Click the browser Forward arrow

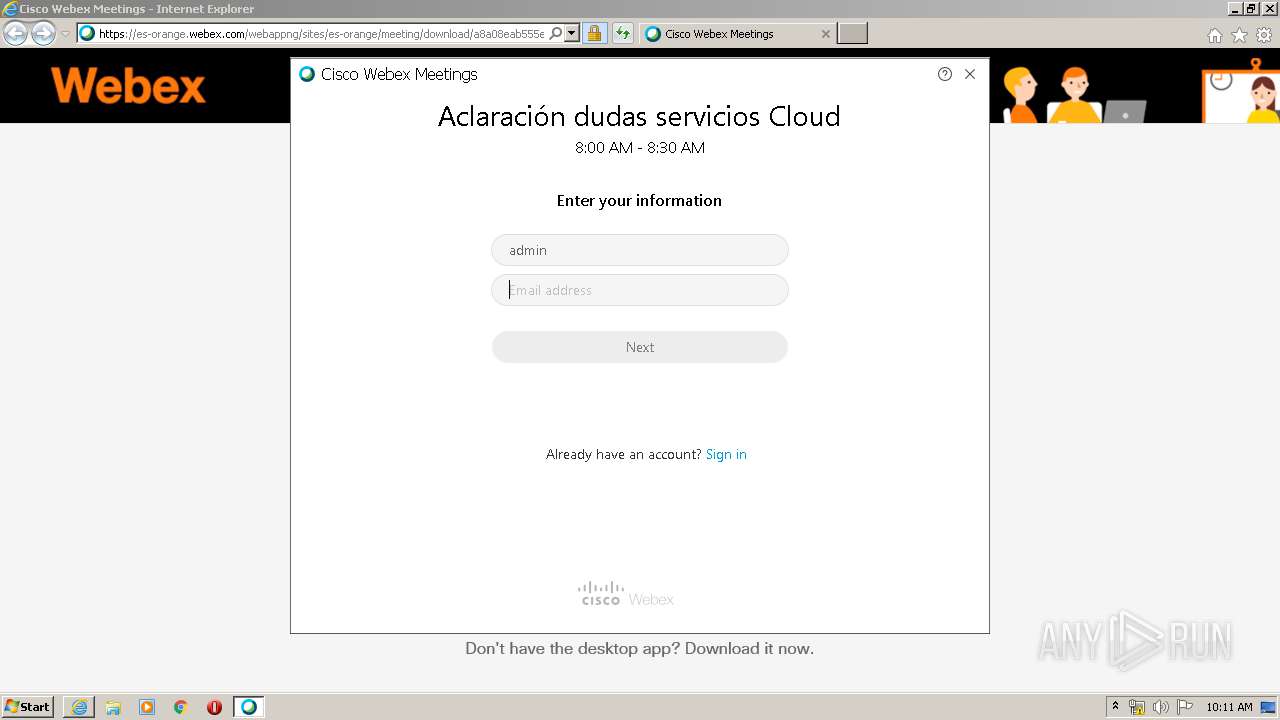point(43,34)
